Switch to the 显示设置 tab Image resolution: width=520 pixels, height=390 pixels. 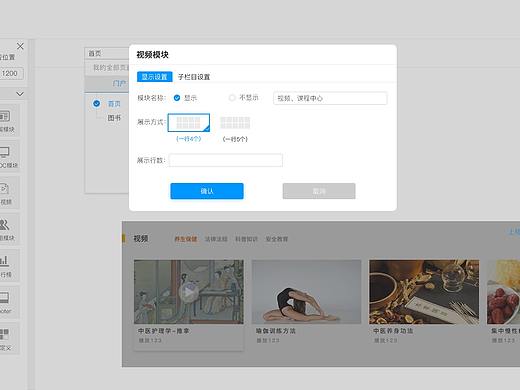click(154, 77)
